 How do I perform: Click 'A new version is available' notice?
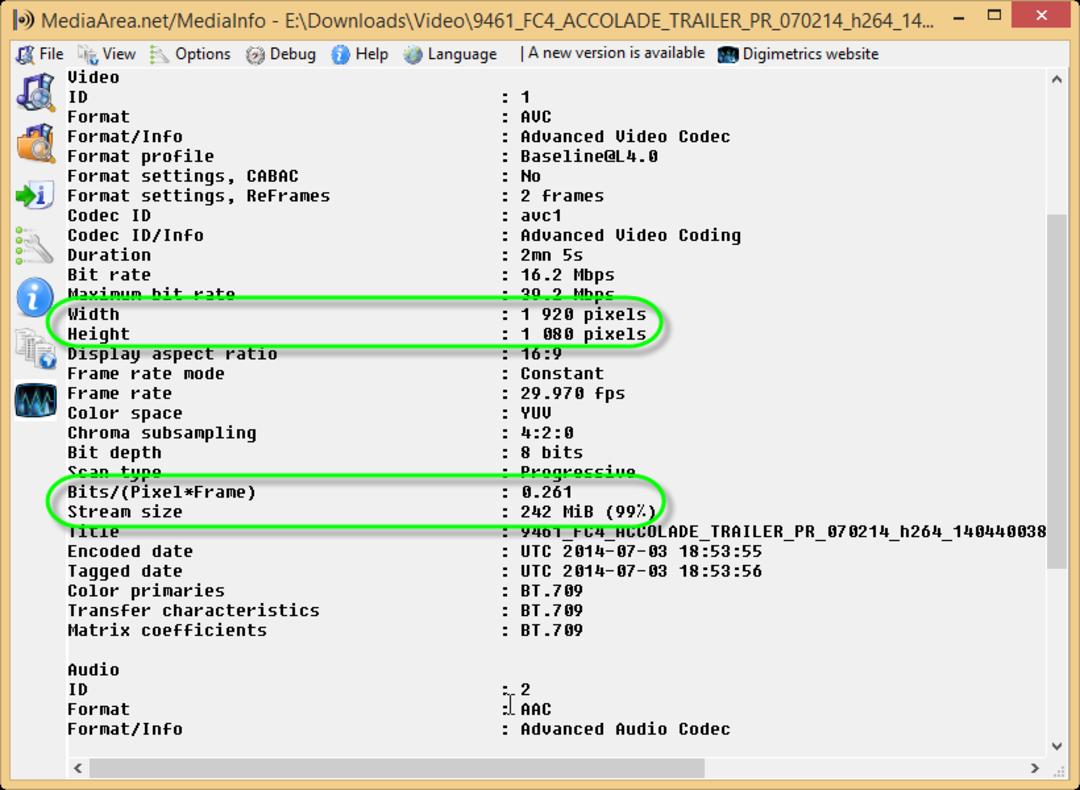coord(616,53)
